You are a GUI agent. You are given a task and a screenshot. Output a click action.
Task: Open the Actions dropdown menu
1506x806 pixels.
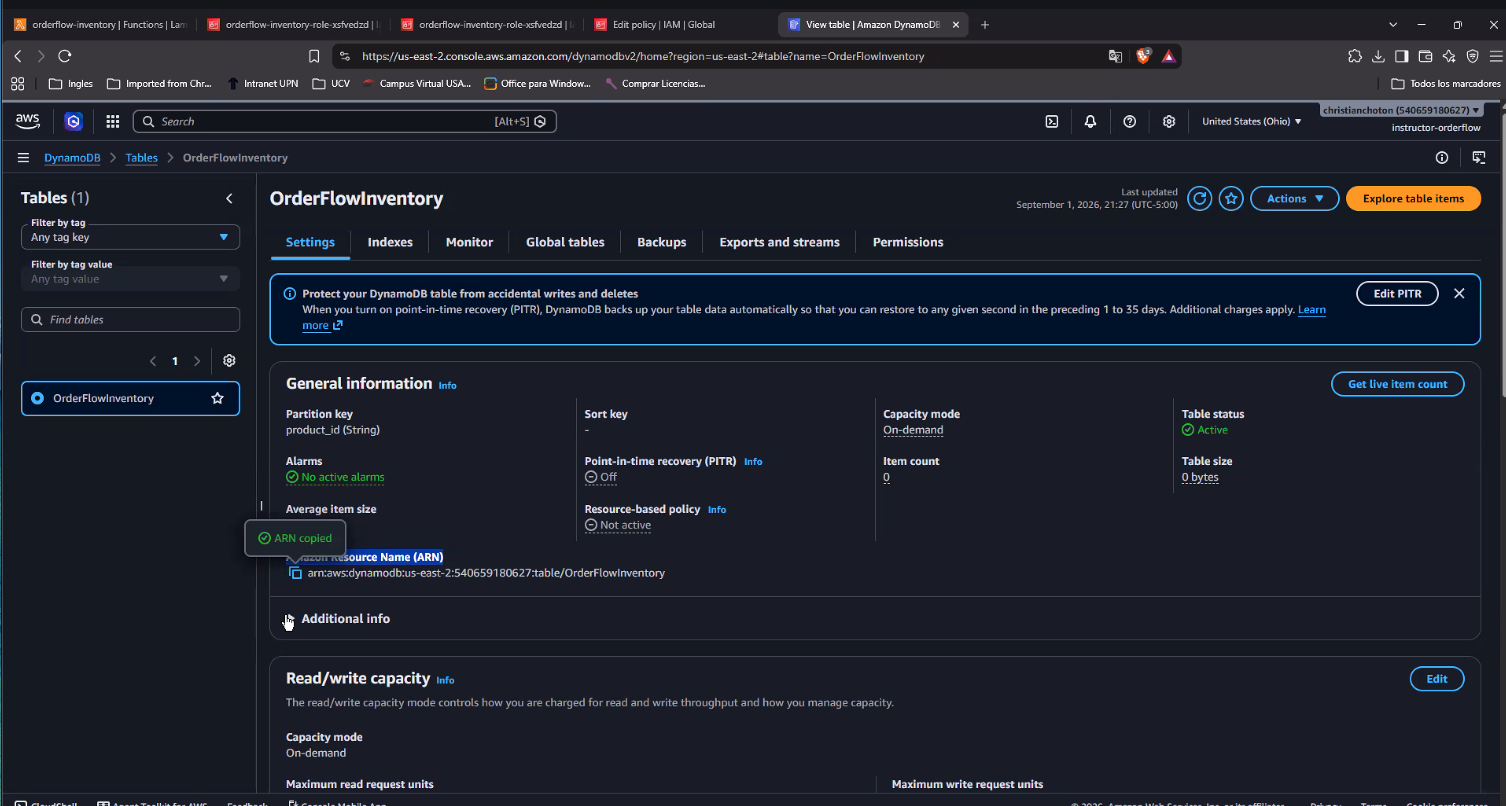tap(1295, 198)
